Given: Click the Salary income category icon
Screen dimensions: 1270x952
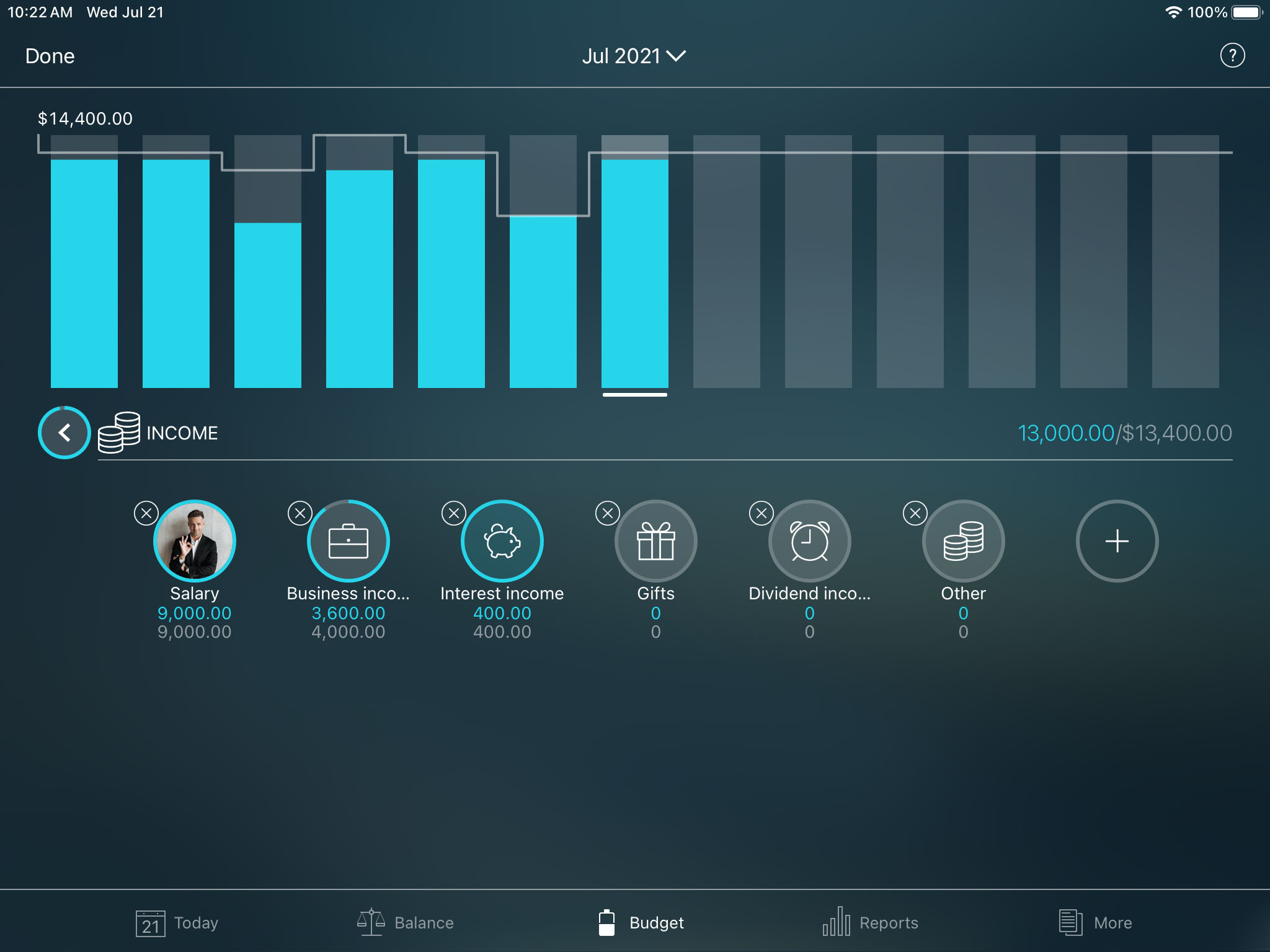Looking at the screenshot, I should [193, 540].
